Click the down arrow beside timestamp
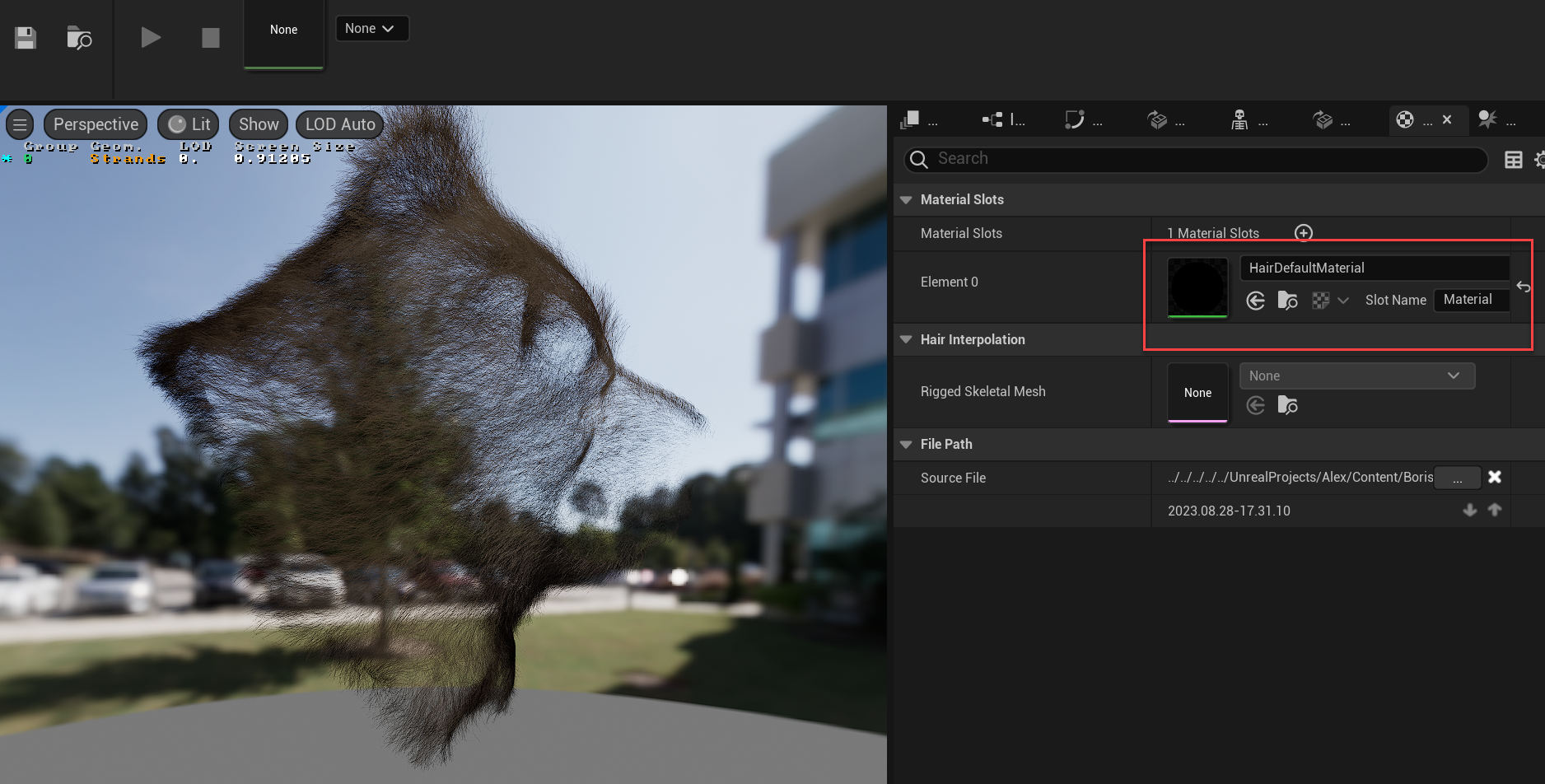 point(1469,511)
